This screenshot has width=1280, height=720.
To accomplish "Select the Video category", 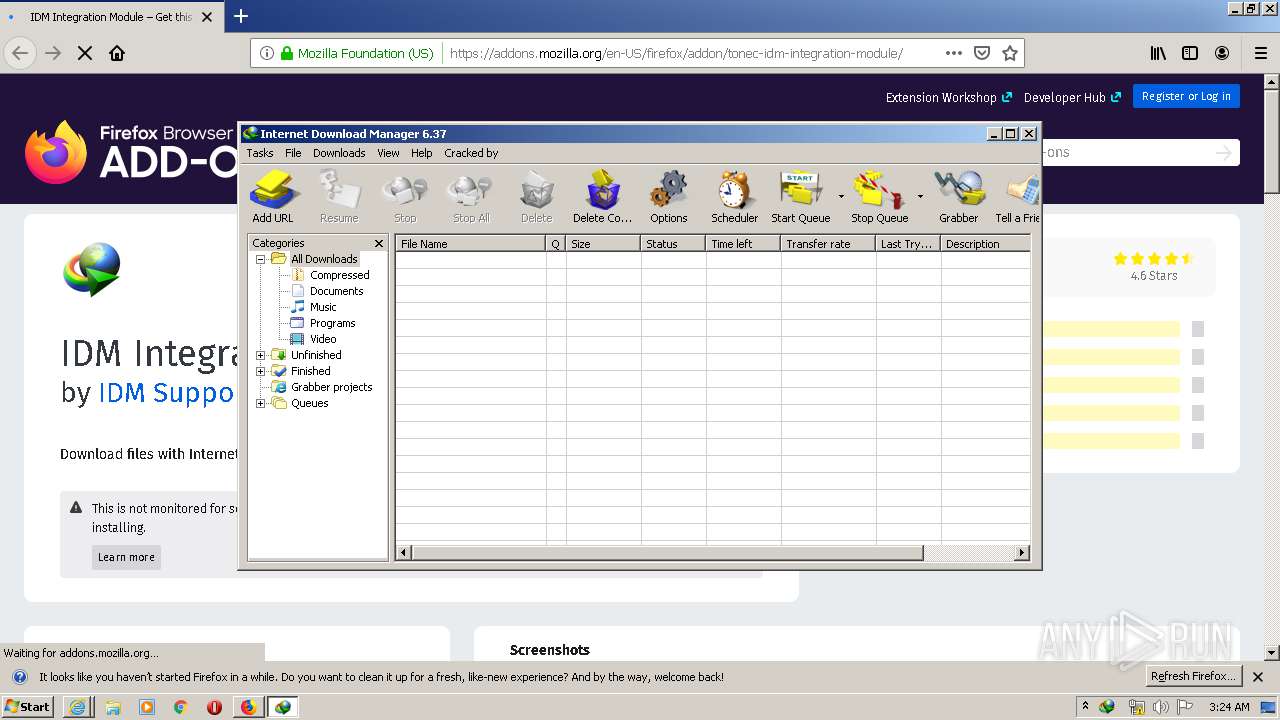I will [x=323, y=339].
